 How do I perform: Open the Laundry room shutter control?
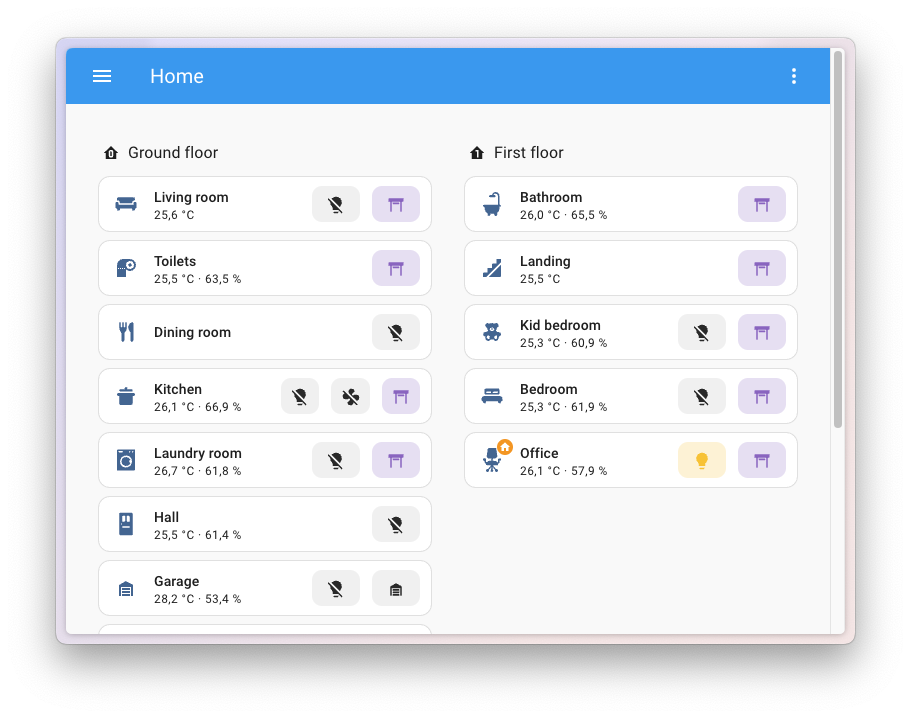click(396, 460)
